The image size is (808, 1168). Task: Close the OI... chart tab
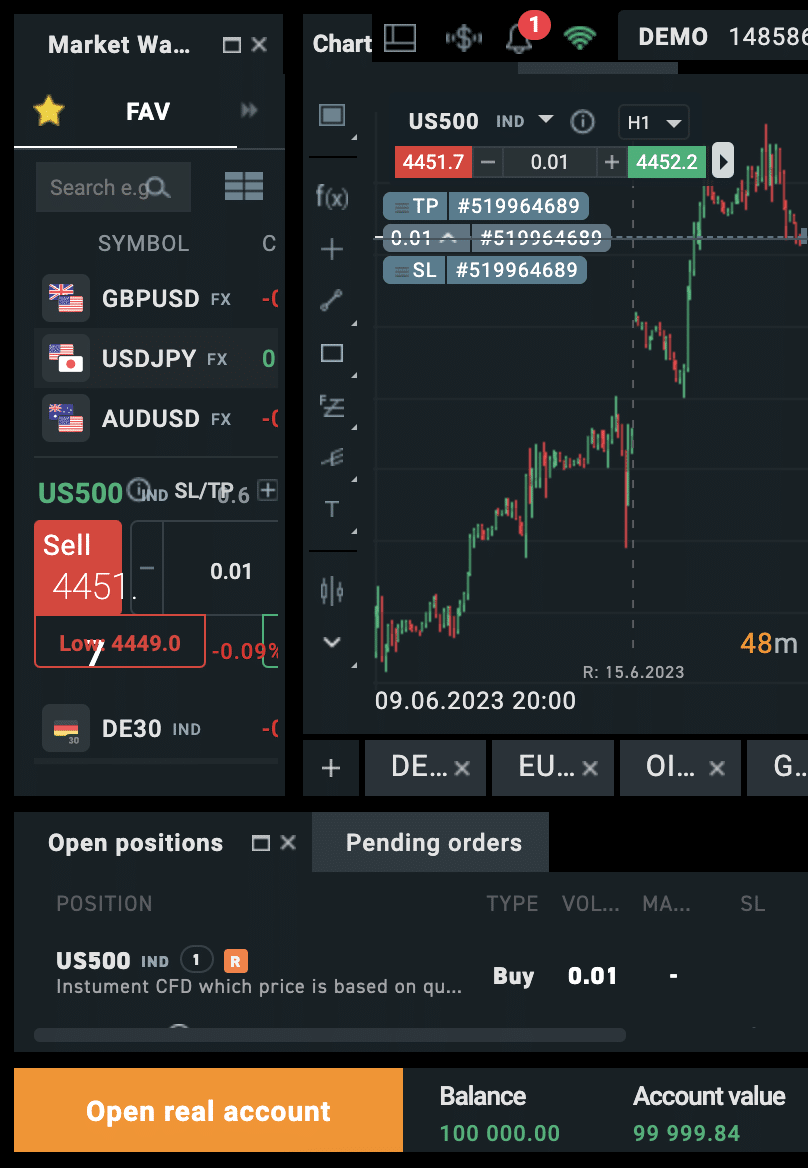717,768
